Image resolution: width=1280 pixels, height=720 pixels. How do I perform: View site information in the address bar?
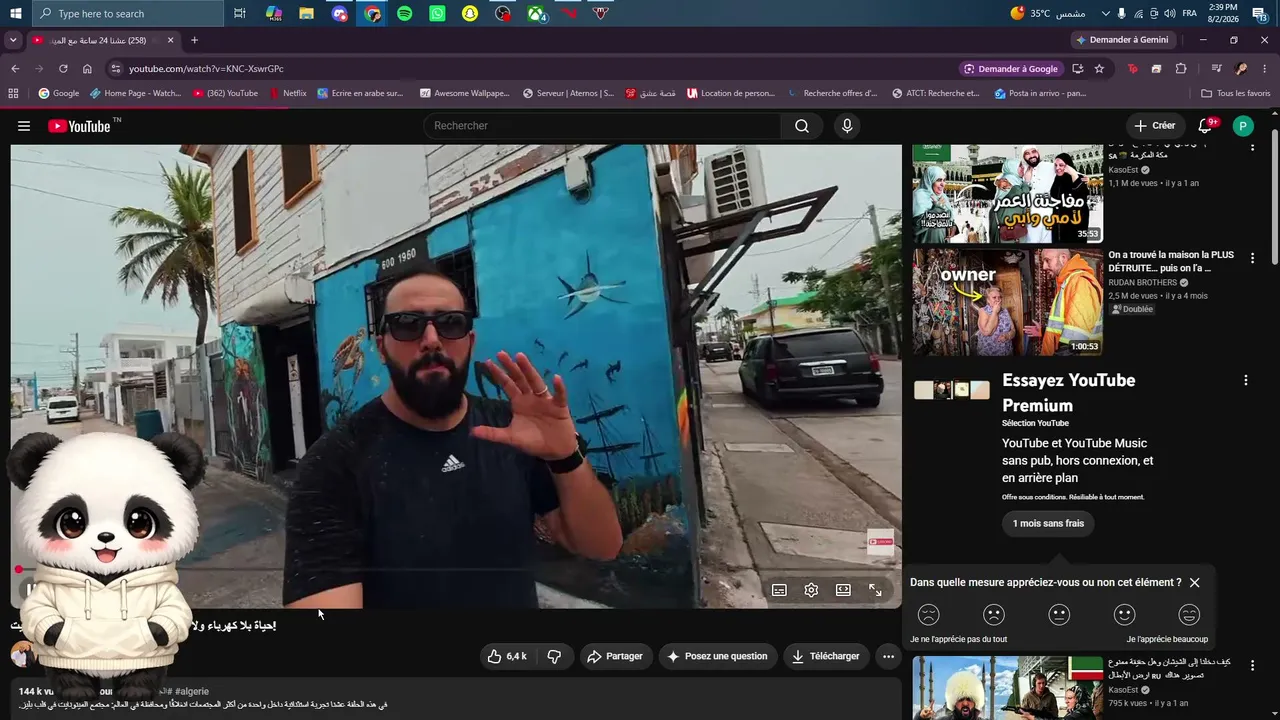(116, 69)
